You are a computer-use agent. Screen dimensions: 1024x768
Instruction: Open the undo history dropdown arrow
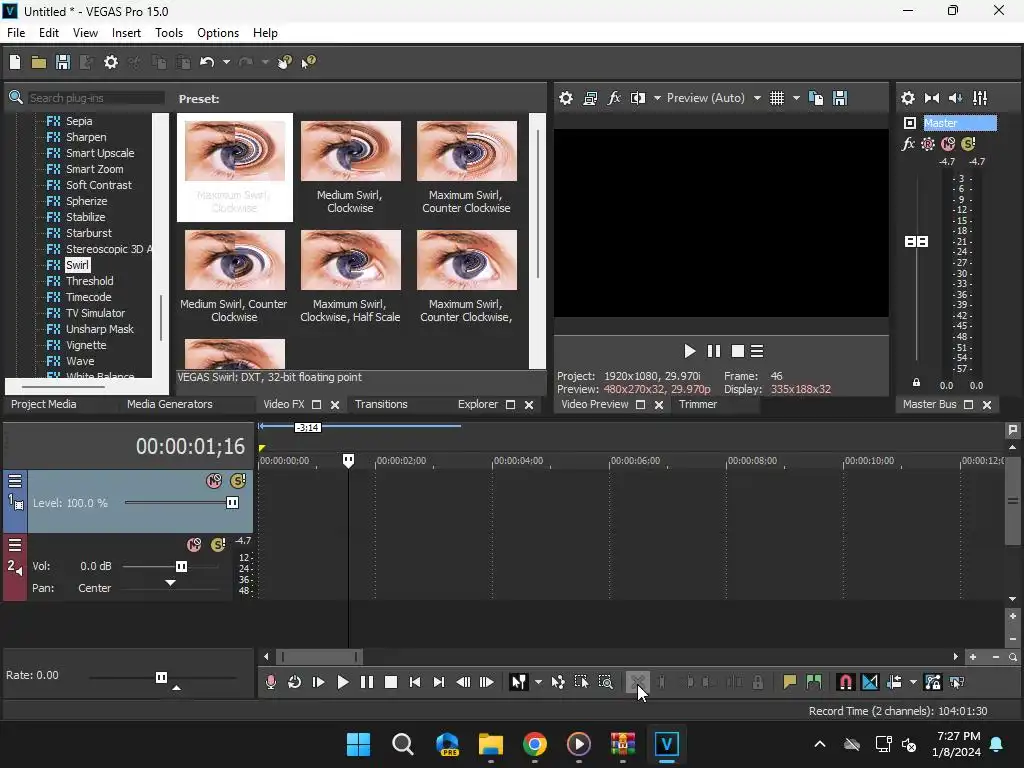pyautogui.click(x=226, y=62)
